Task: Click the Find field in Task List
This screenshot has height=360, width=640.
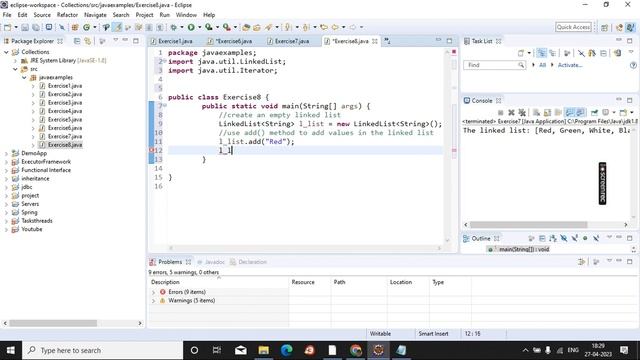Action: click(494, 65)
